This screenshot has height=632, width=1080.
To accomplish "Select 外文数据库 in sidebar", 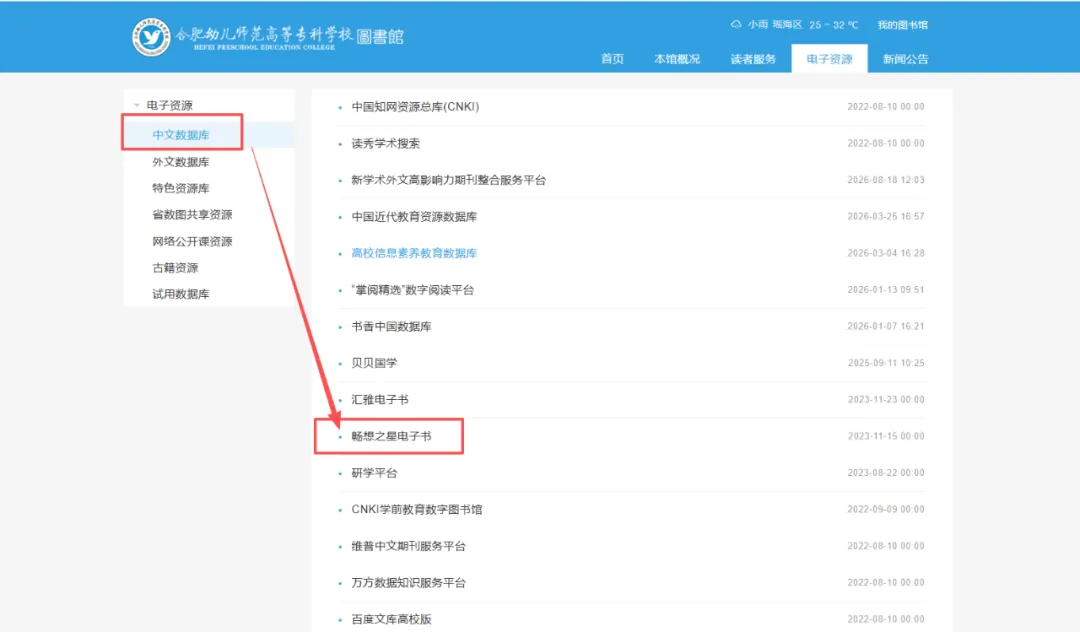I will coord(180,162).
